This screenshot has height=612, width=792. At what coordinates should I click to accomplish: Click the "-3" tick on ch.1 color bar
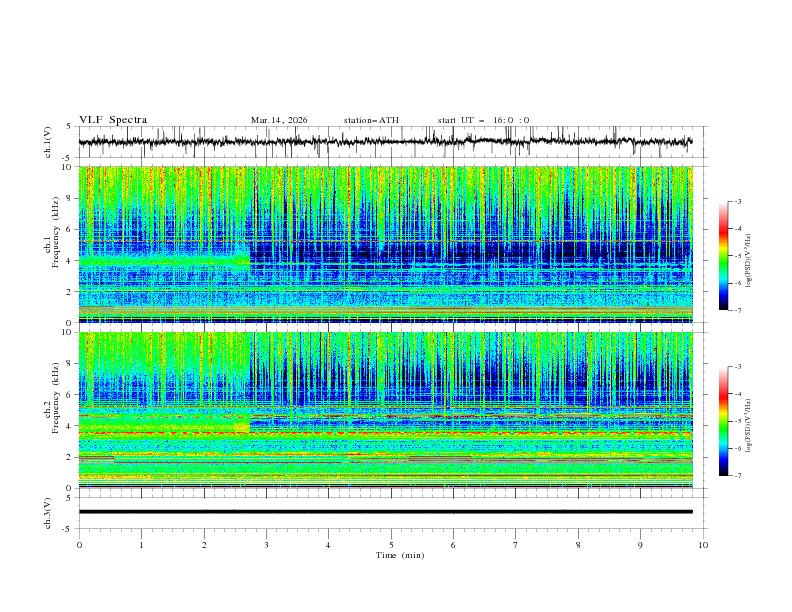point(738,201)
